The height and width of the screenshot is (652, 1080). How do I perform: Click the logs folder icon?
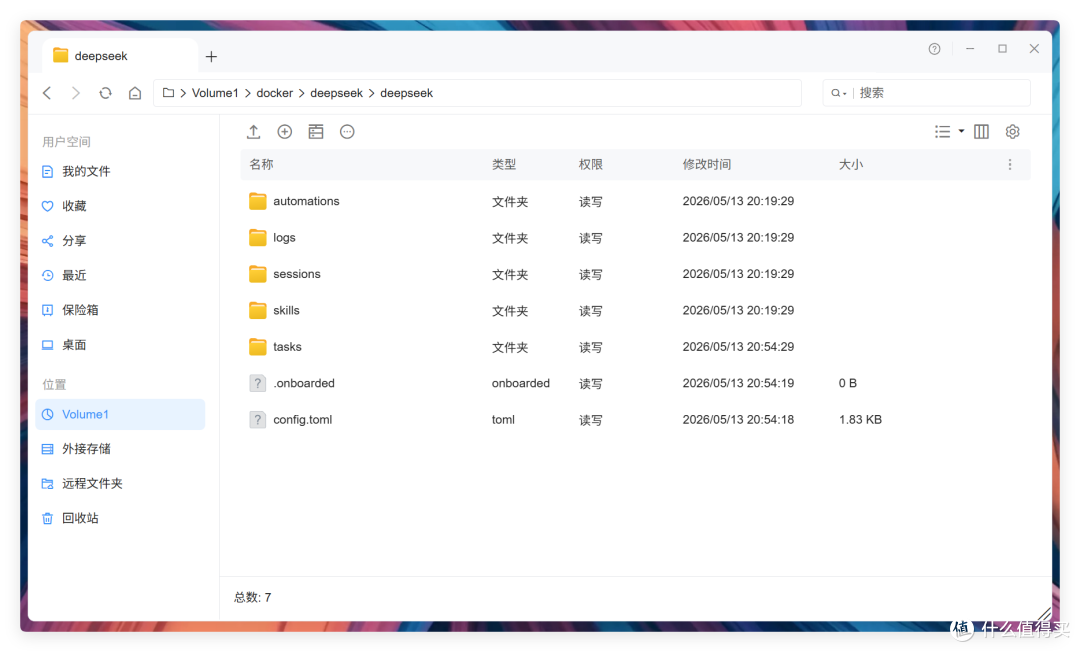tap(258, 238)
